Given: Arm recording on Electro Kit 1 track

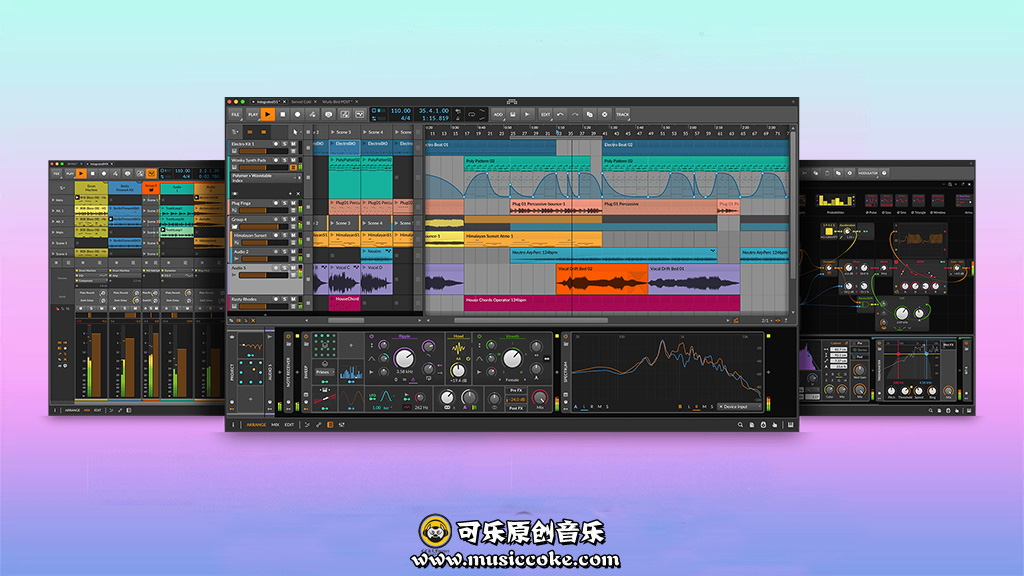Looking at the screenshot, I should (276, 144).
